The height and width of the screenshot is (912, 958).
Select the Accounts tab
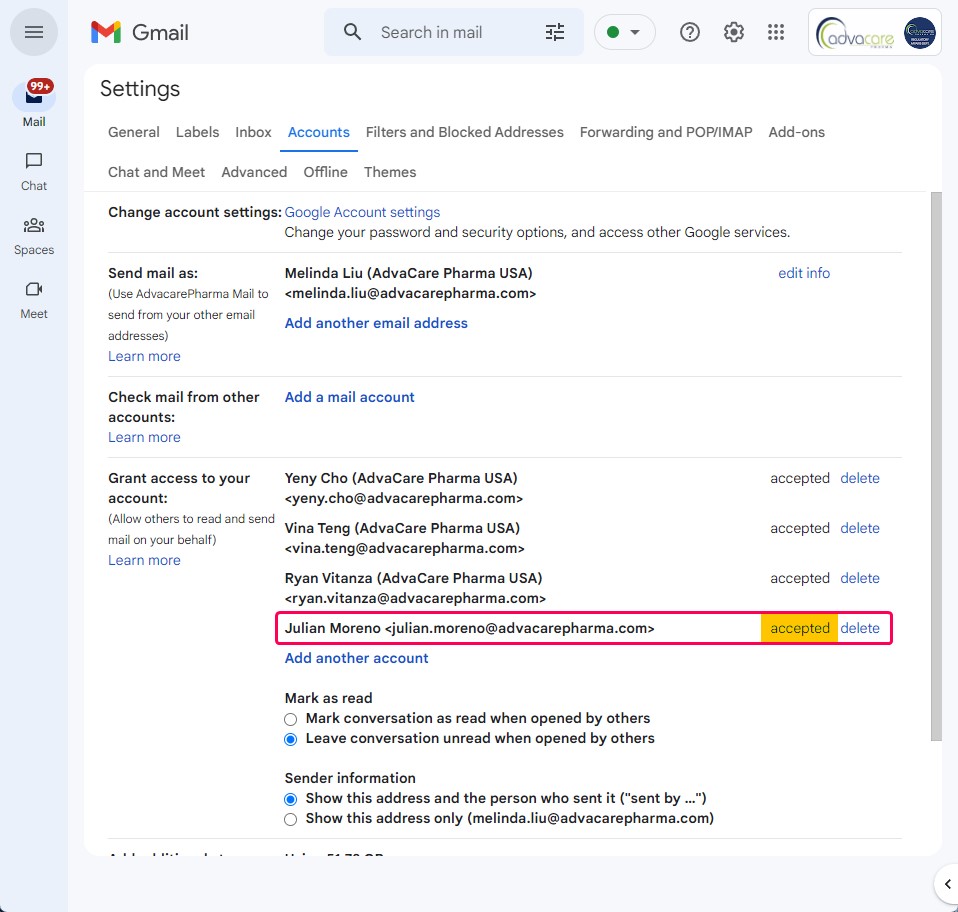pos(318,132)
